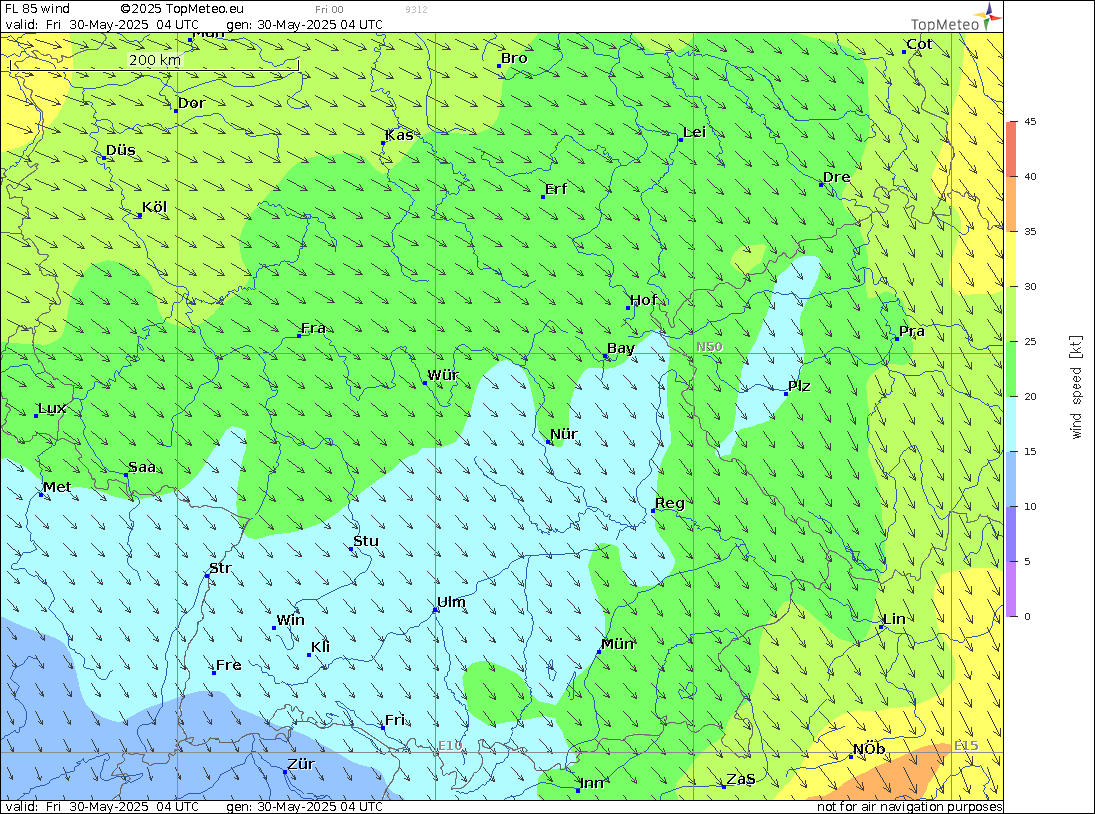The image size is (1095, 814).
Task: Click the FL 85 wind title
Action: coord(38,9)
